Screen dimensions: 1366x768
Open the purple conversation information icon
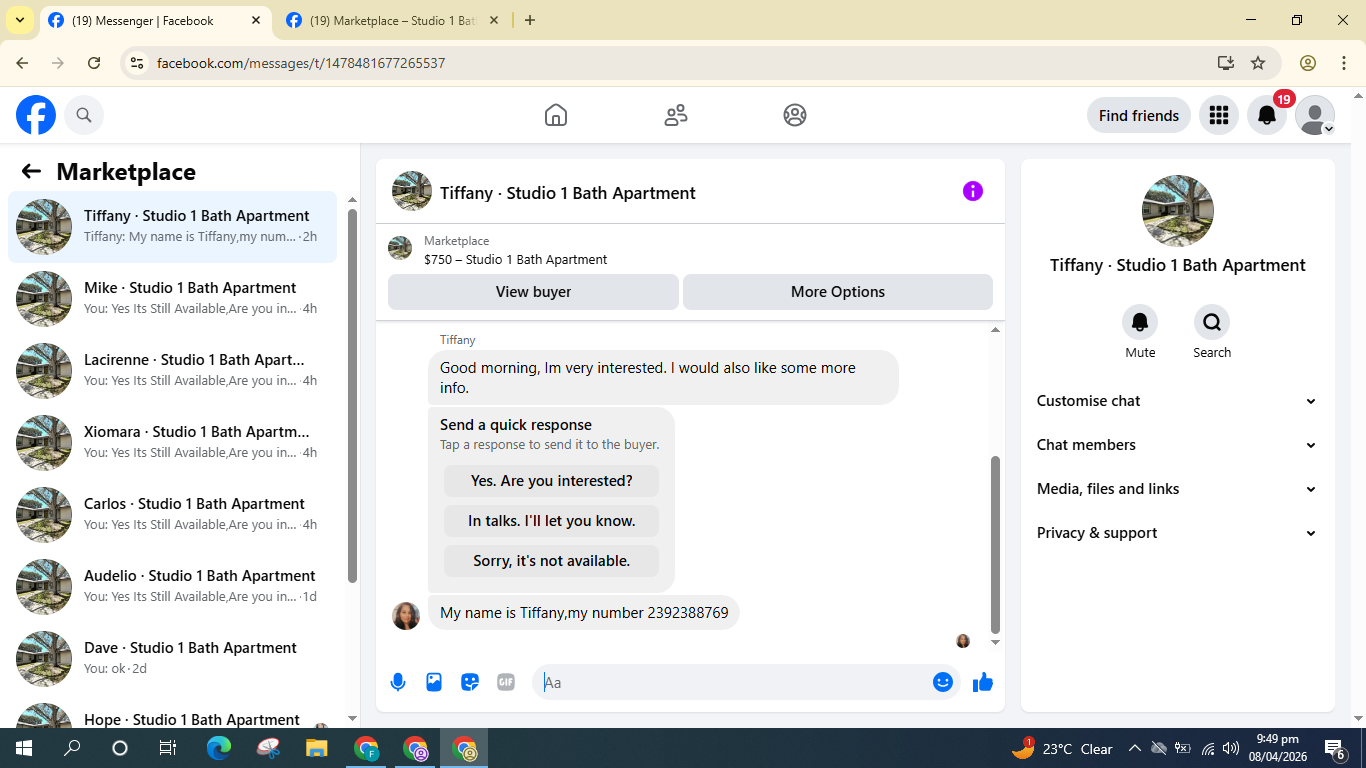click(x=973, y=191)
